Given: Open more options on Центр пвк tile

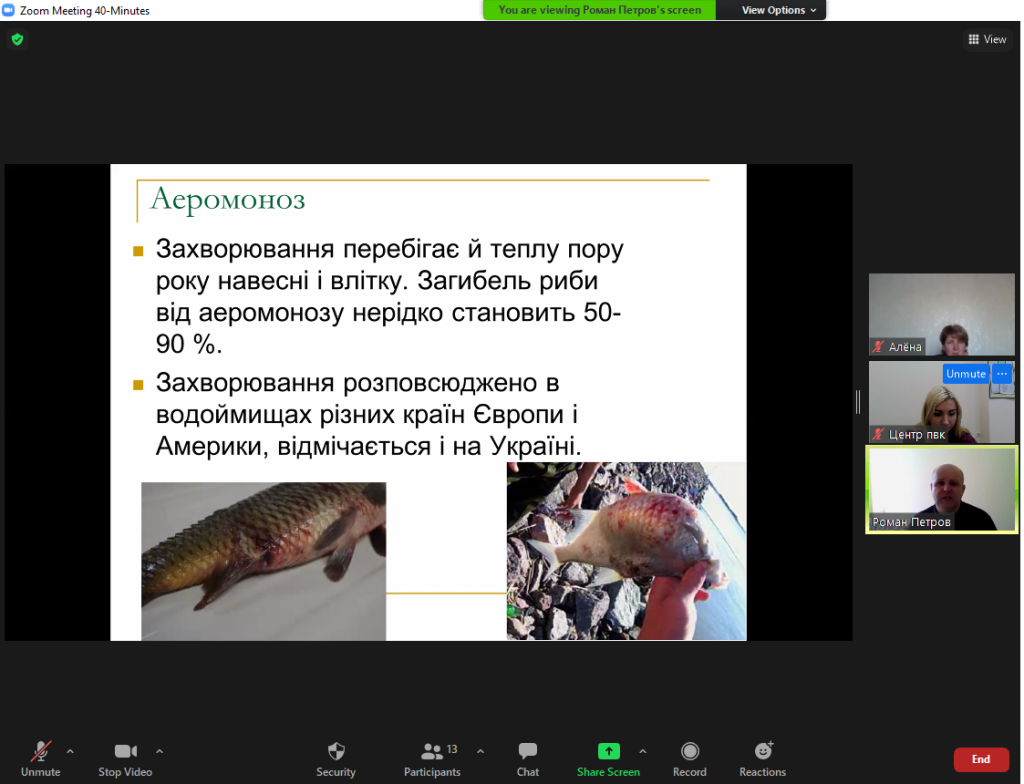Looking at the screenshot, I should pyautogui.click(x=1002, y=374).
